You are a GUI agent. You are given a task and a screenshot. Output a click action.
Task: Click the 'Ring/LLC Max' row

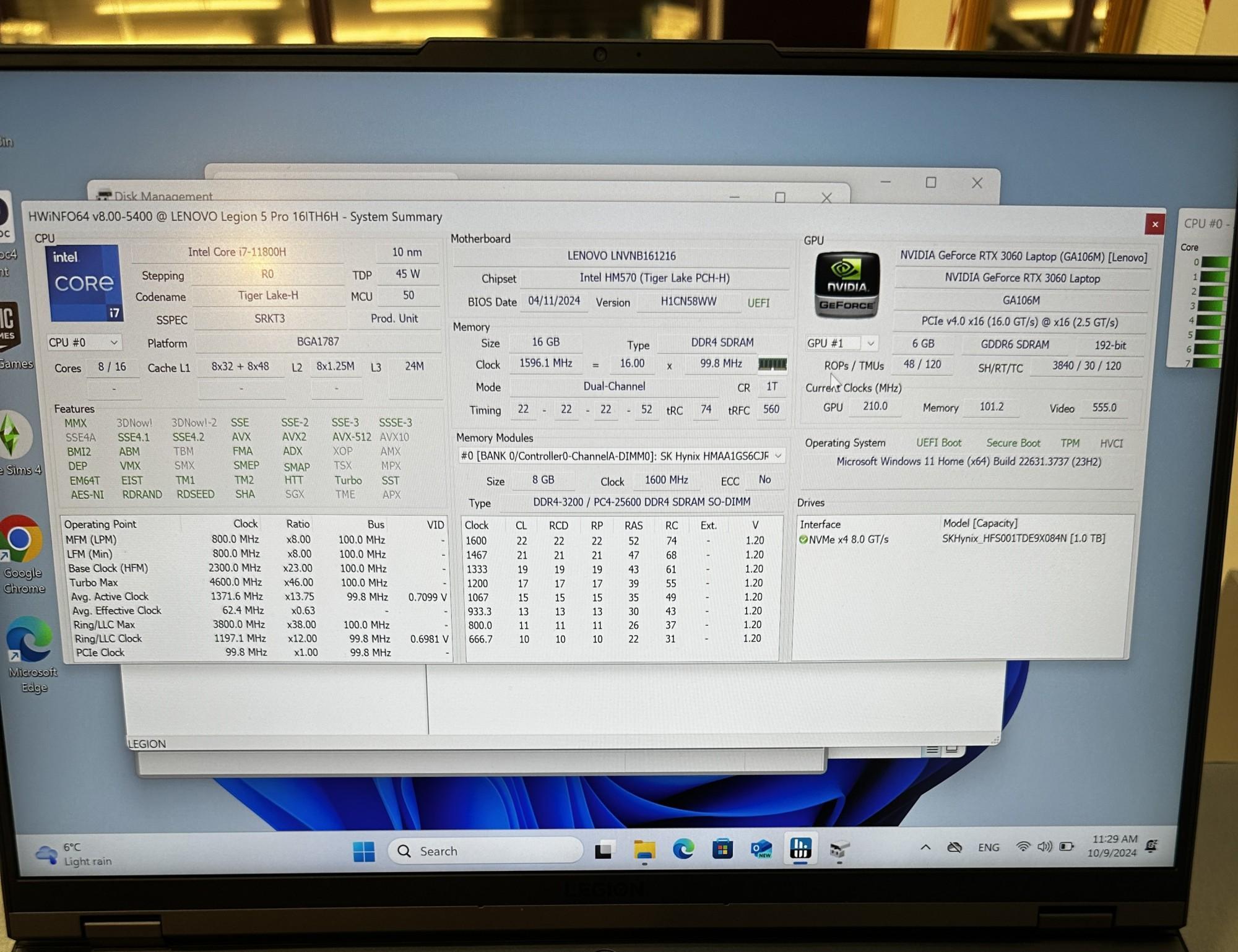[260, 625]
